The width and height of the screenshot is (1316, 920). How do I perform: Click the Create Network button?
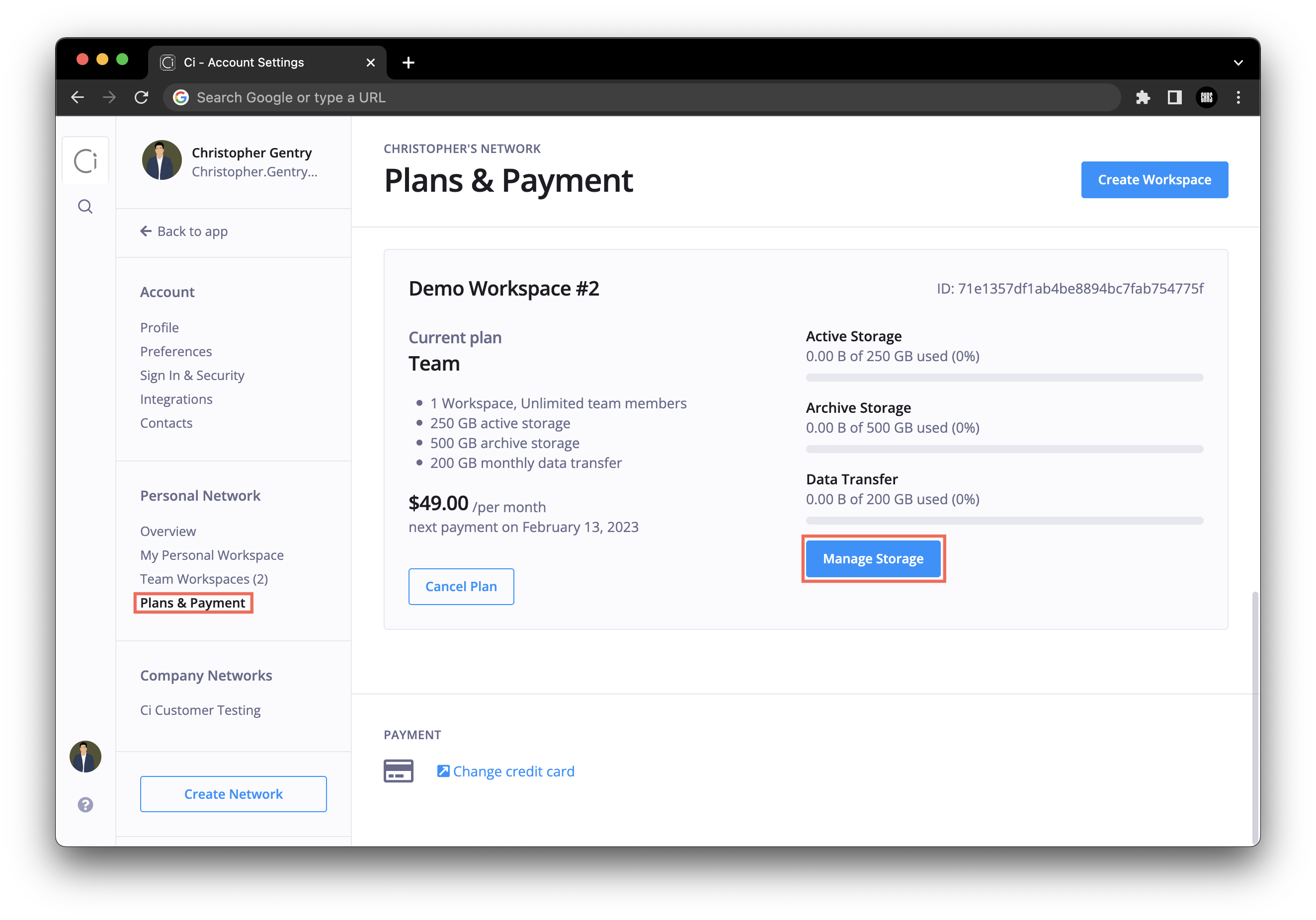point(233,794)
